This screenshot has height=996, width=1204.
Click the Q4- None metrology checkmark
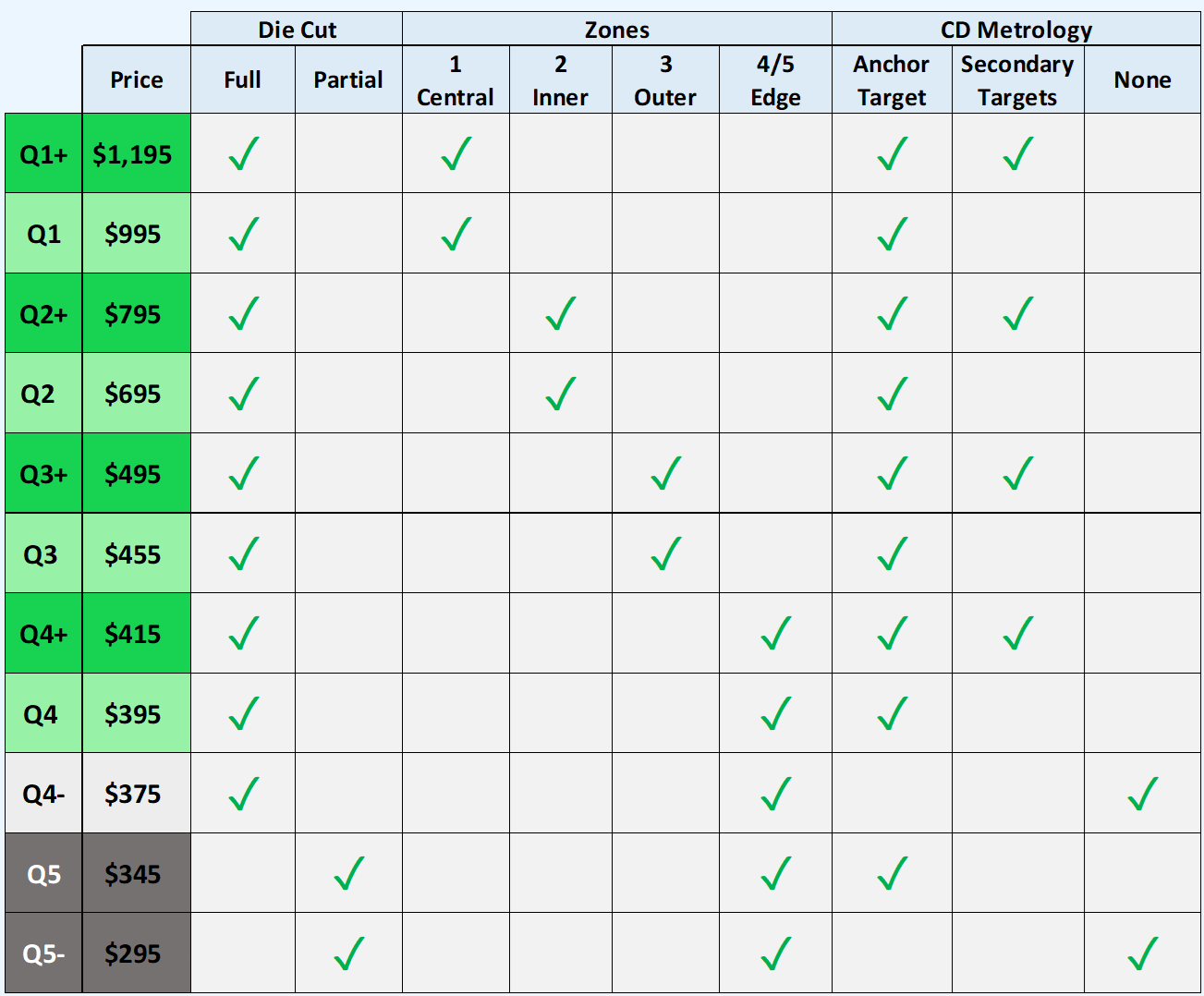pyautogui.click(x=1142, y=794)
